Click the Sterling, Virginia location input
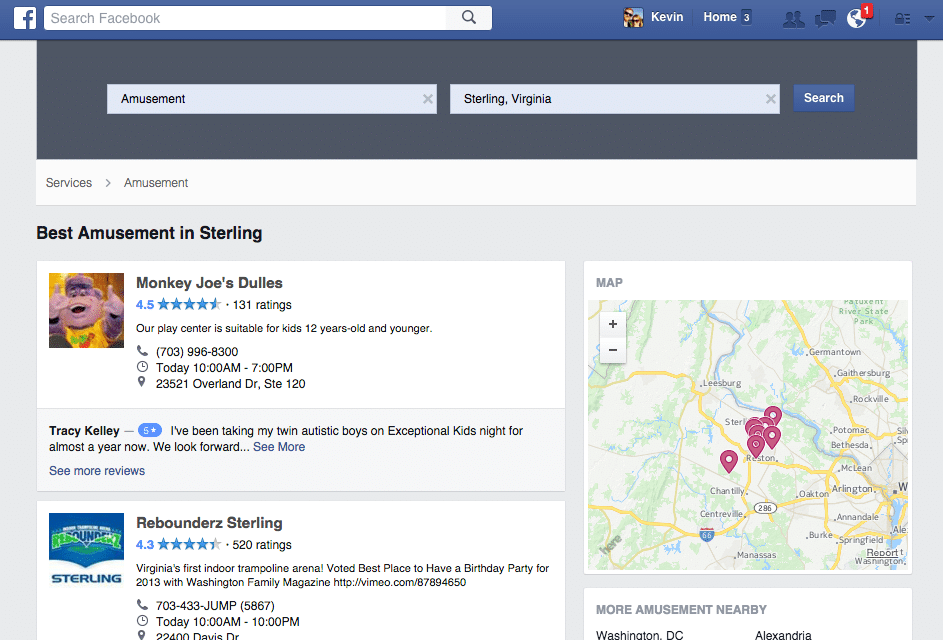 pyautogui.click(x=615, y=99)
